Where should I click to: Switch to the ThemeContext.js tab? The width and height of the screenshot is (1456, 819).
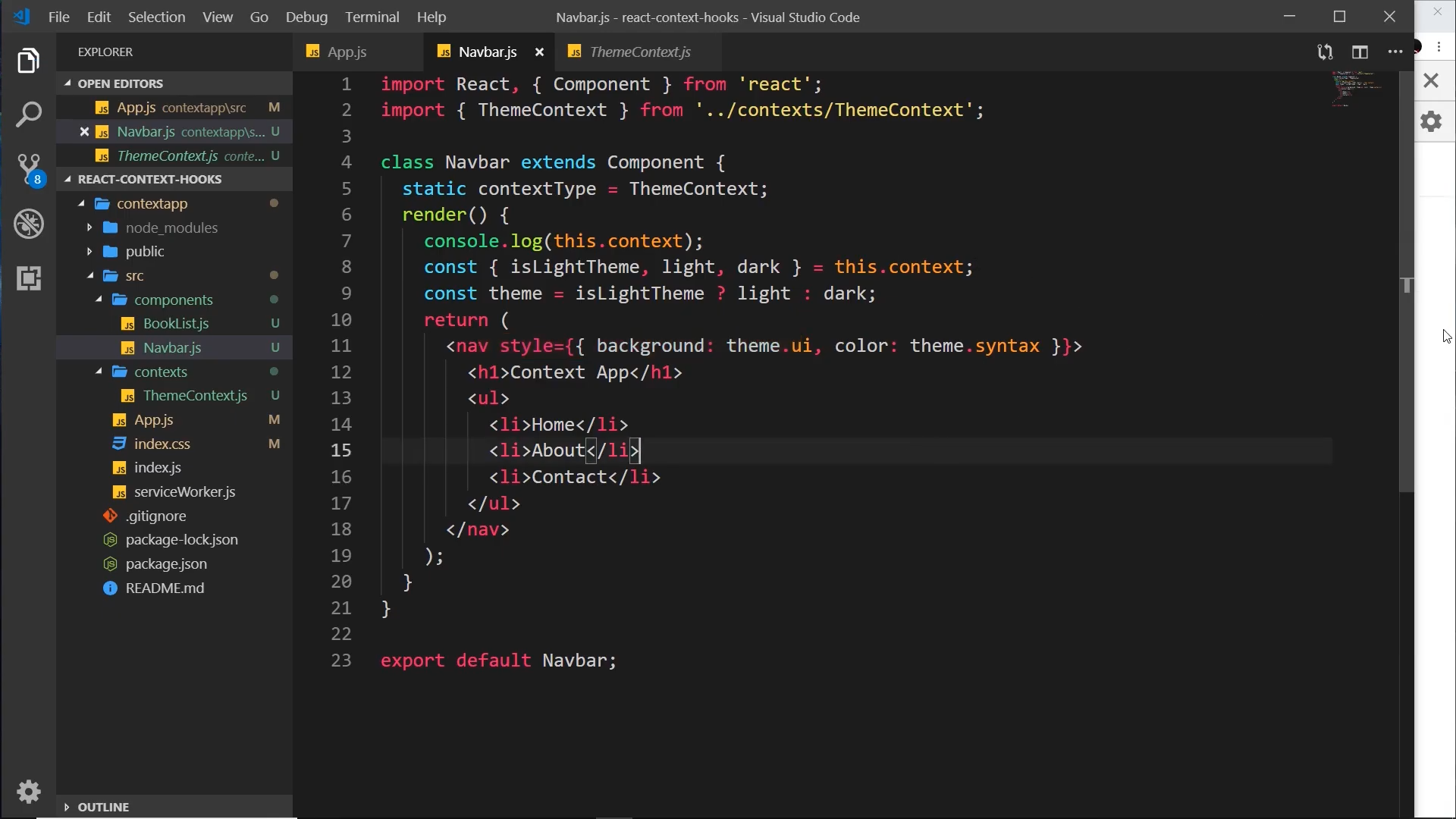tap(639, 52)
